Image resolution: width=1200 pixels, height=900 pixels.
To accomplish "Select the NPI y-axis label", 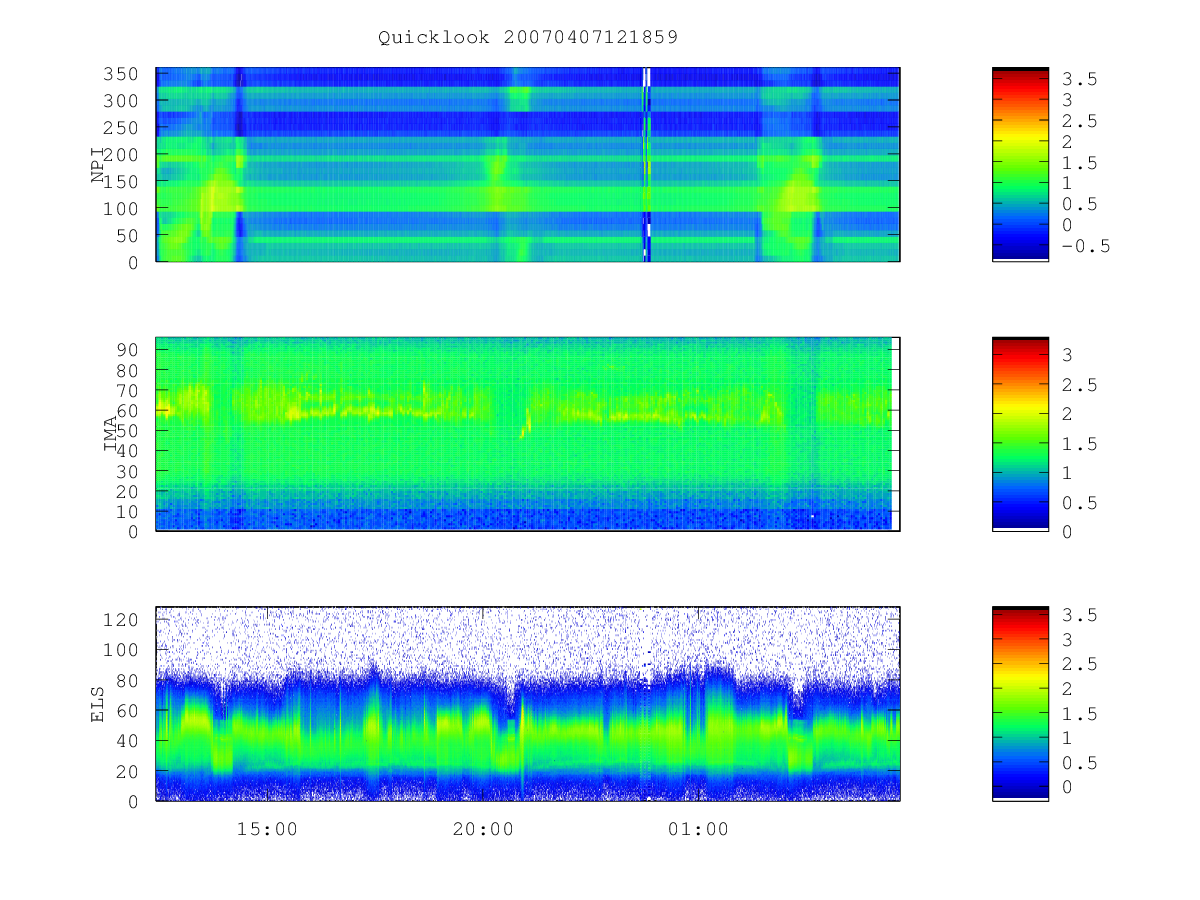I will (98, 165).
